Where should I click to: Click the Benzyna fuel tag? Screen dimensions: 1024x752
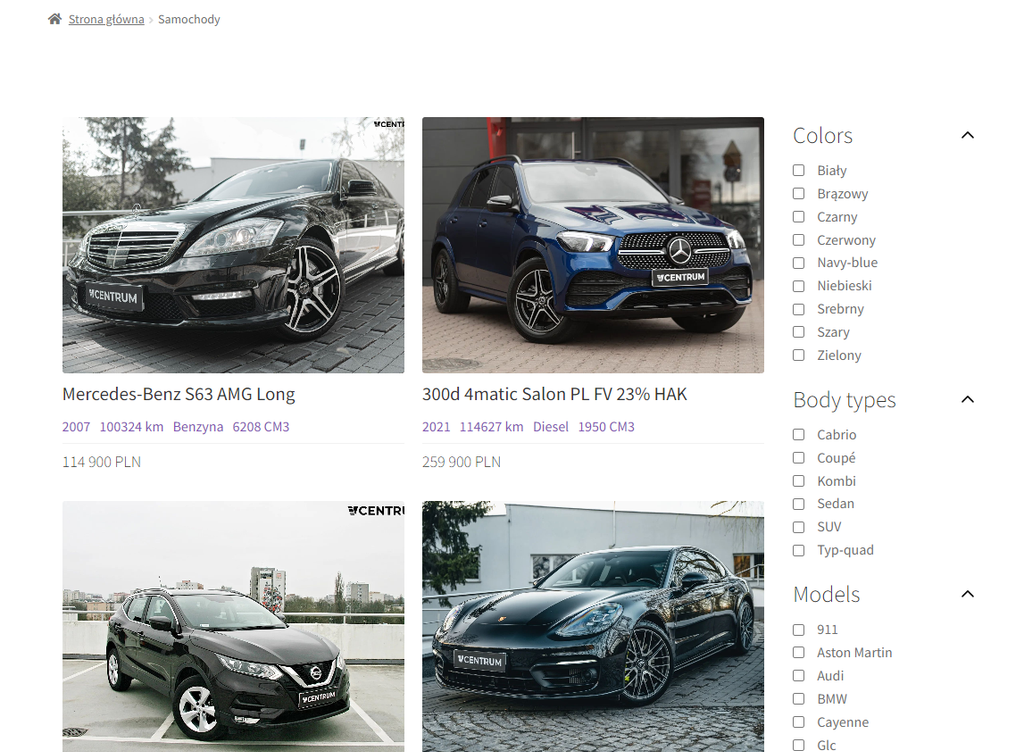pyautogui.click(x=198, y=427)
